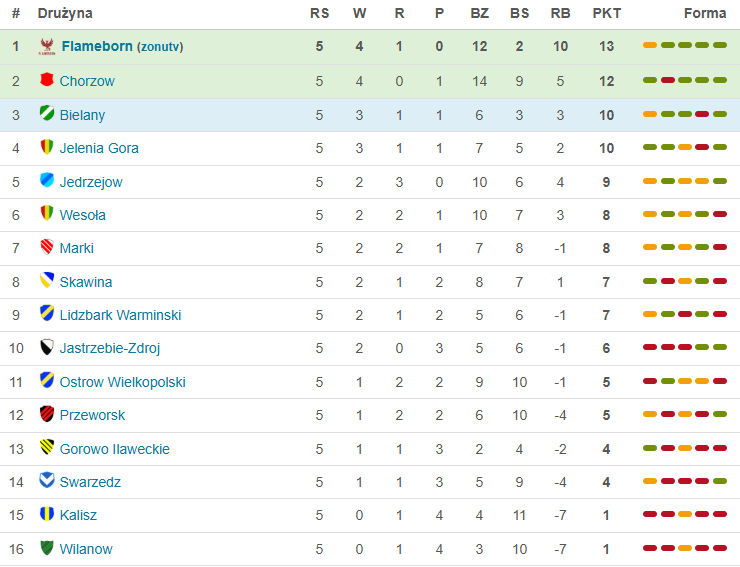Click the Przeworsk red and black crest
Viewport: 740px width, 567px height.
46,414
